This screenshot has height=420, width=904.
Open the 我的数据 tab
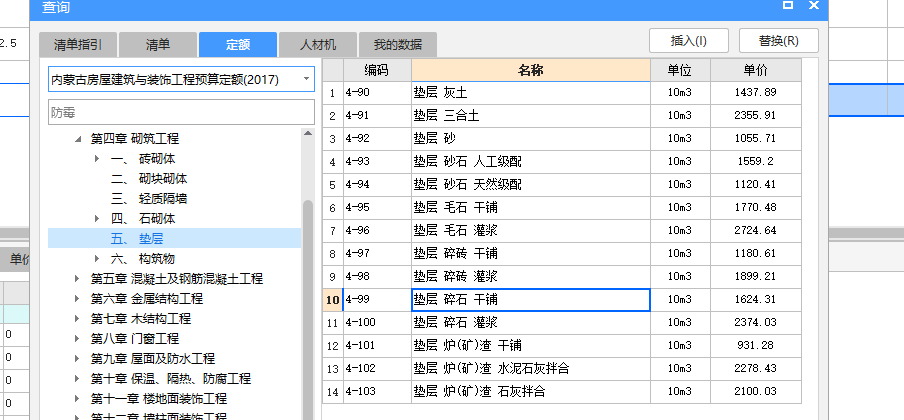pyautogui.click(x=397, y=45)
